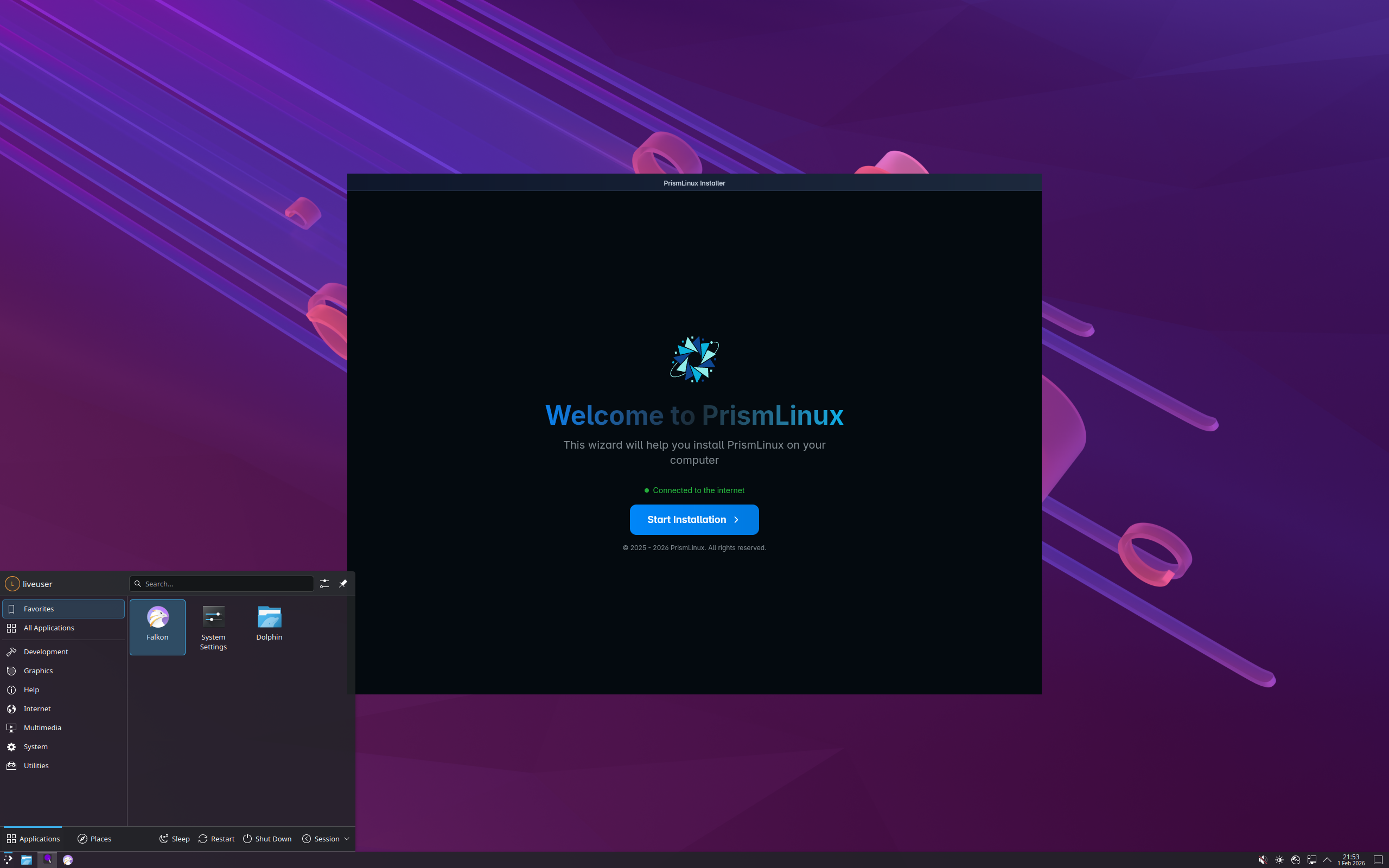The image size is (1389, 868).
Task: Select PrismLinux Installer taskbar entry
Action: (x=47, y=859)
